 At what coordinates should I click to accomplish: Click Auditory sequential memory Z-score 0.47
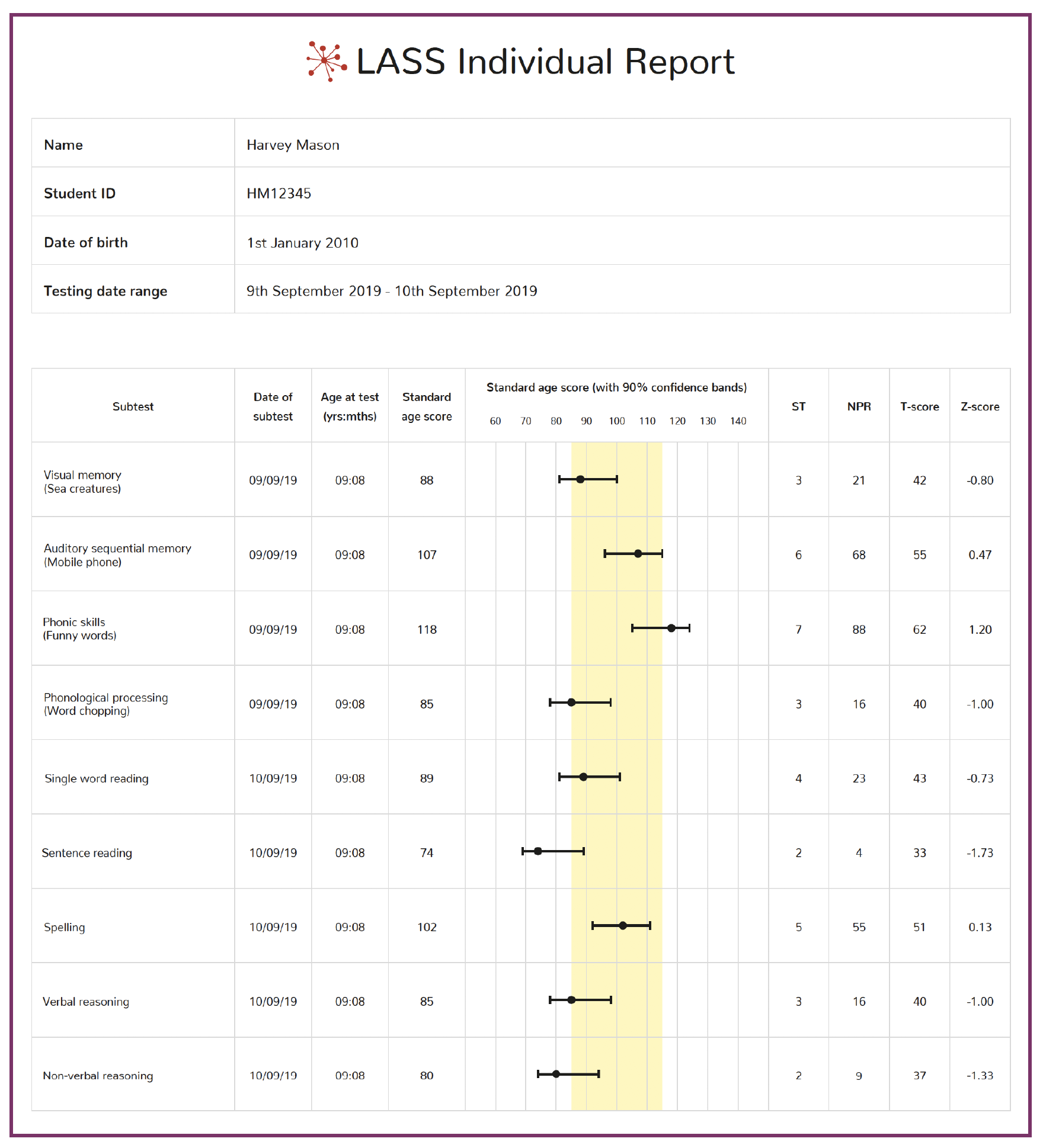(x=980, y=555)
